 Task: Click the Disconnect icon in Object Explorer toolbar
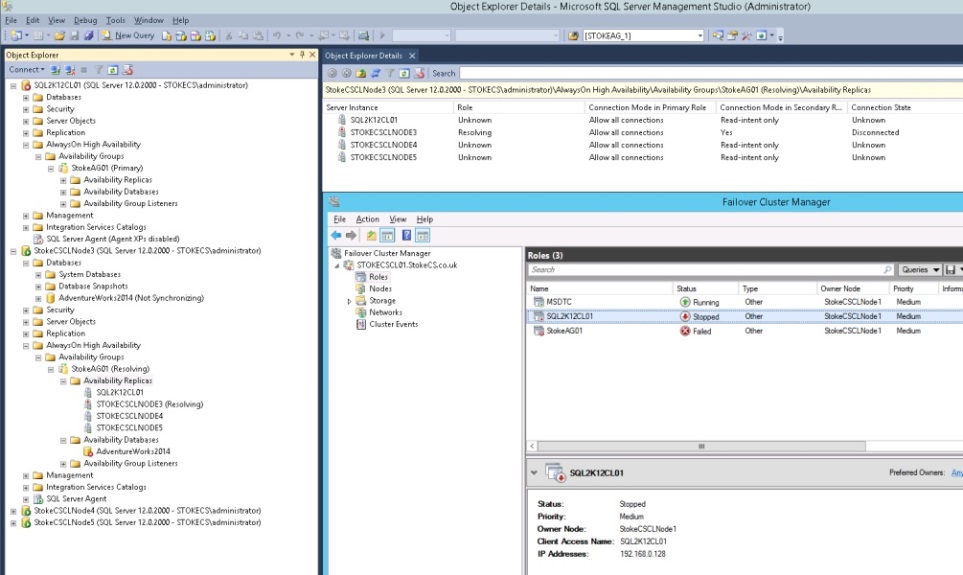69,70
